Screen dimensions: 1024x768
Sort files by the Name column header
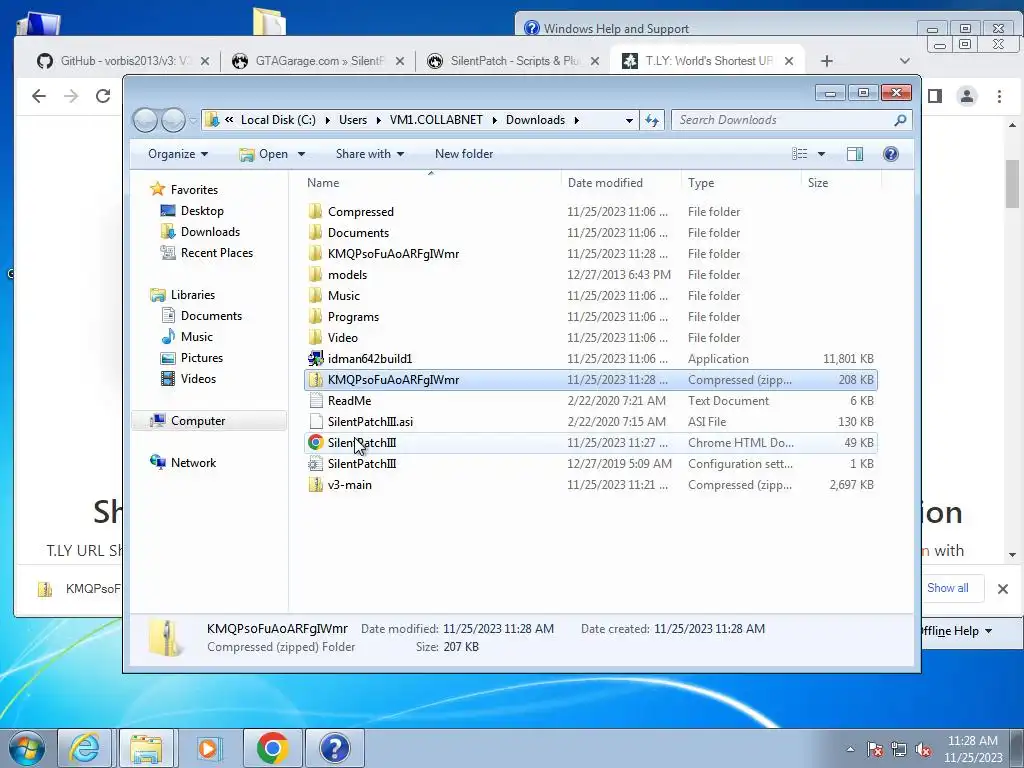tap(431, 183)
